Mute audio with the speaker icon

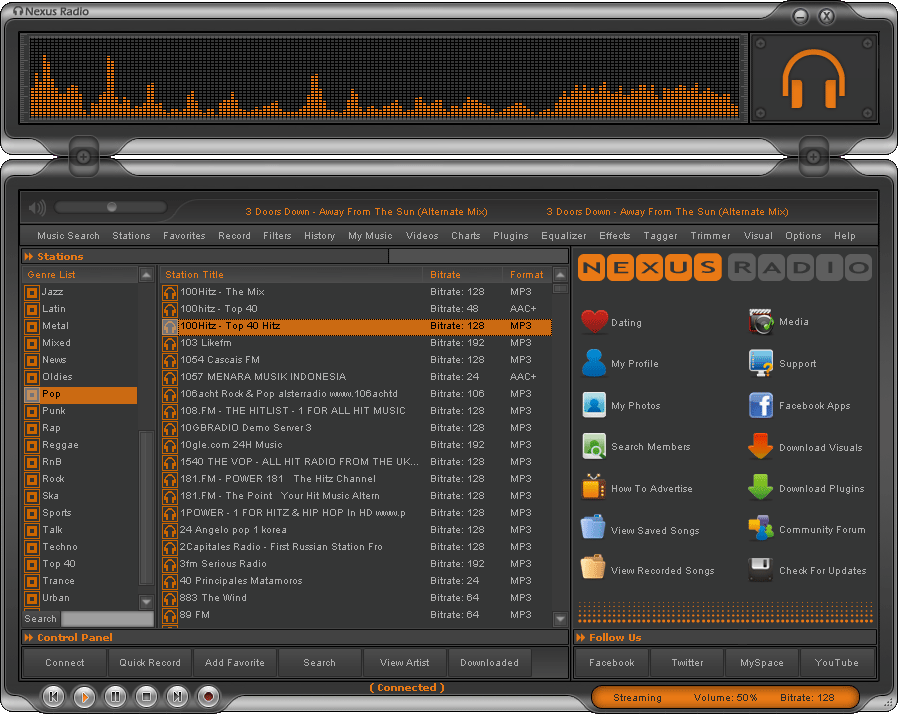[x=38, y=208]
